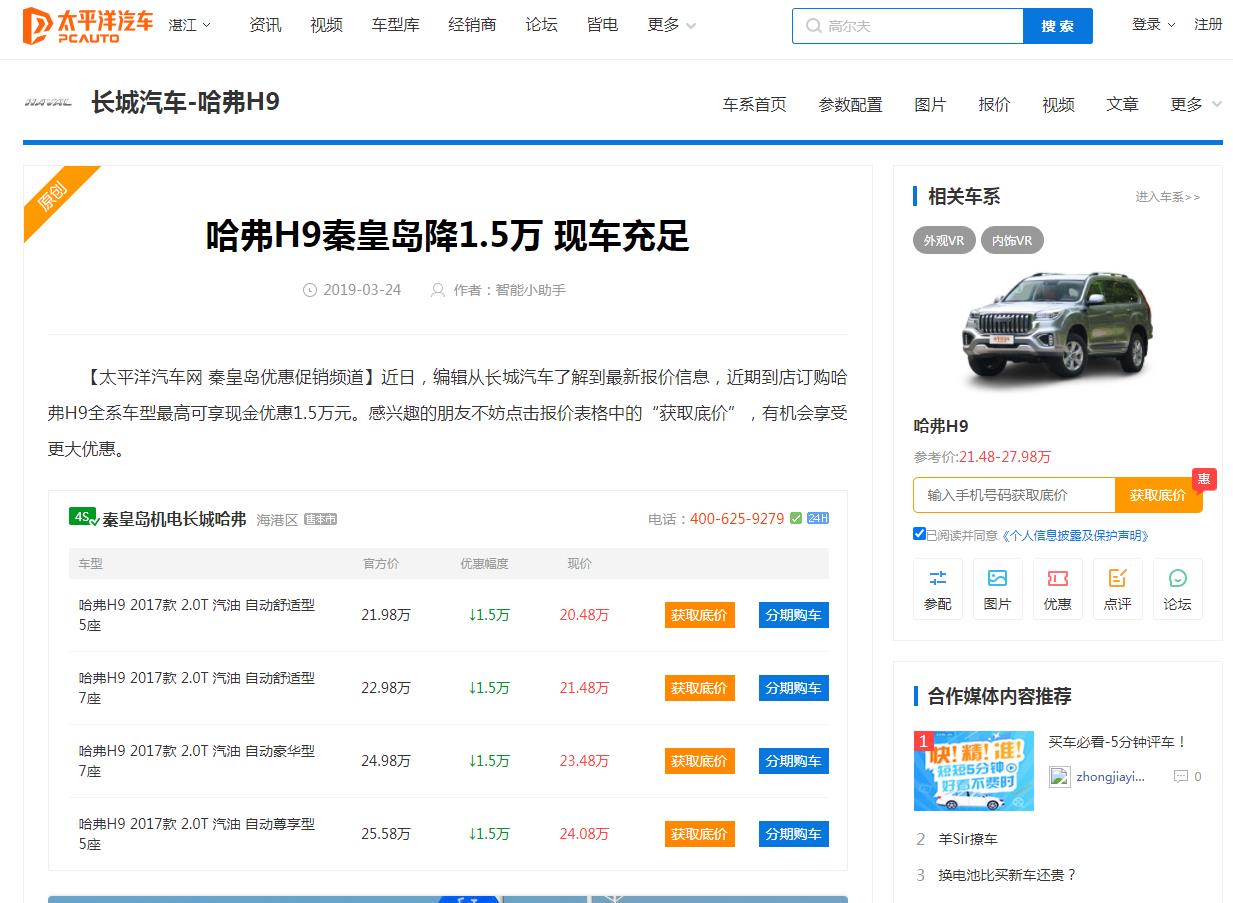Expand the series 更多 tab dropdown

(1196, 104)
